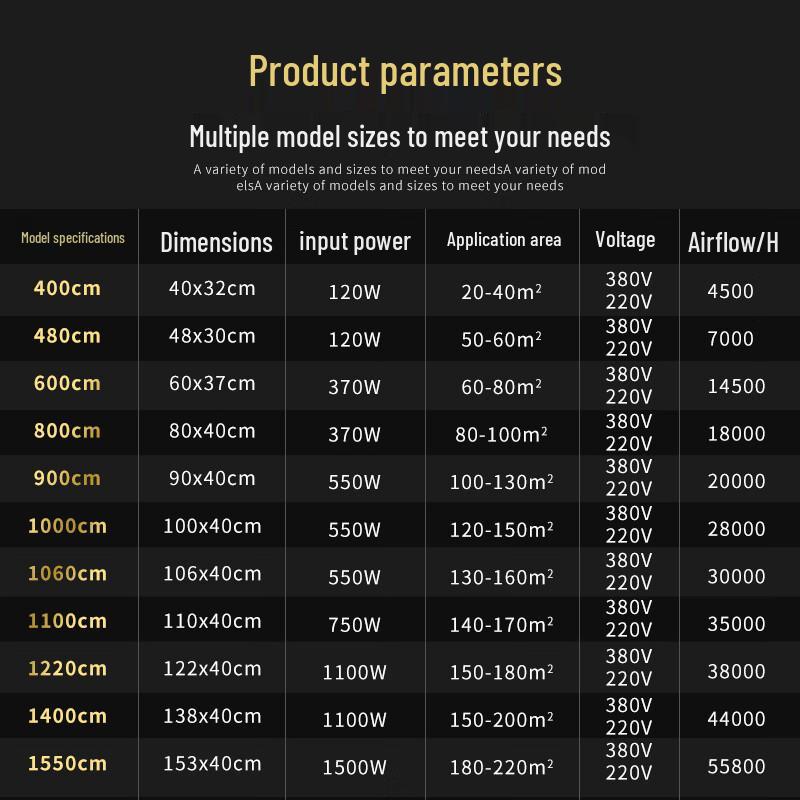Viewport: 800px width, 800px height.
Task: Click the Airflow/H column header
Action: coord(733,242)
